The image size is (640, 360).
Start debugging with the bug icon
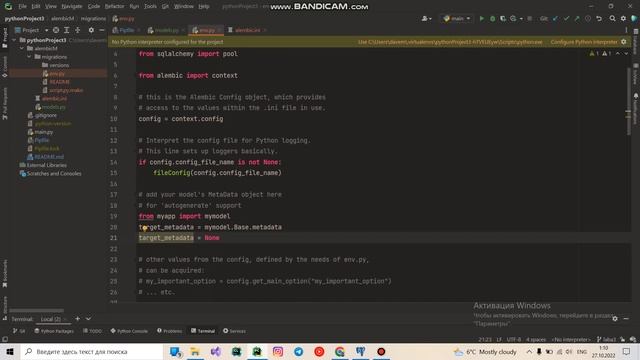(x=492, y=18)
